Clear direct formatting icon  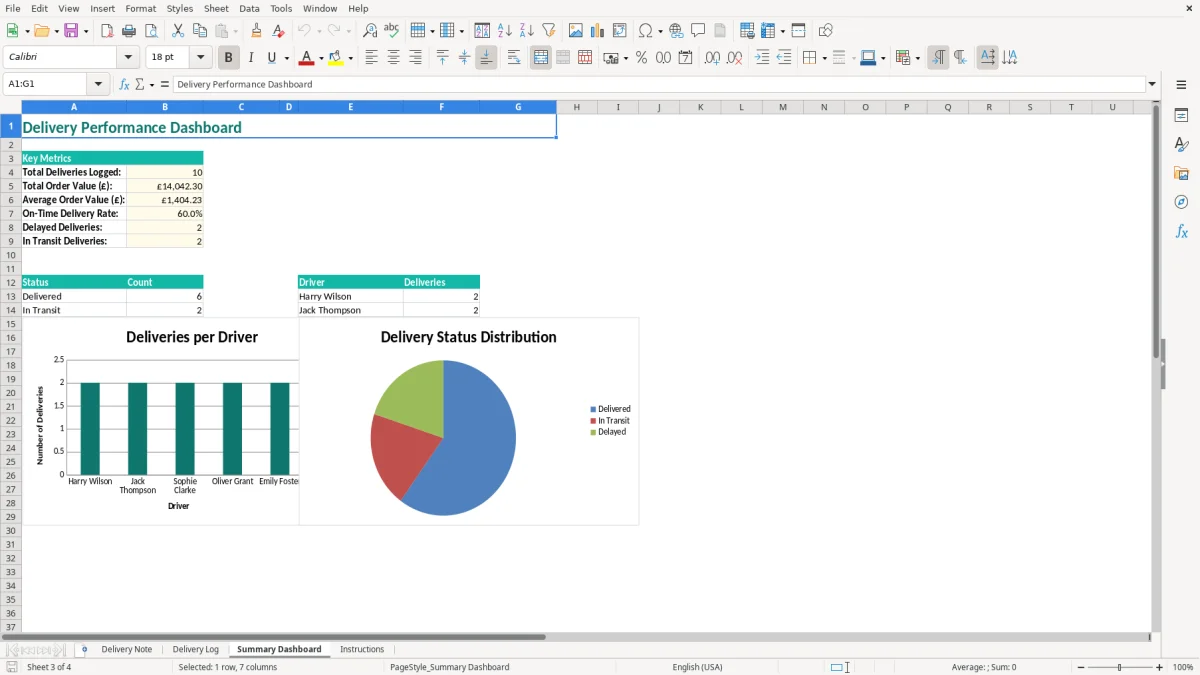[279, 31]
